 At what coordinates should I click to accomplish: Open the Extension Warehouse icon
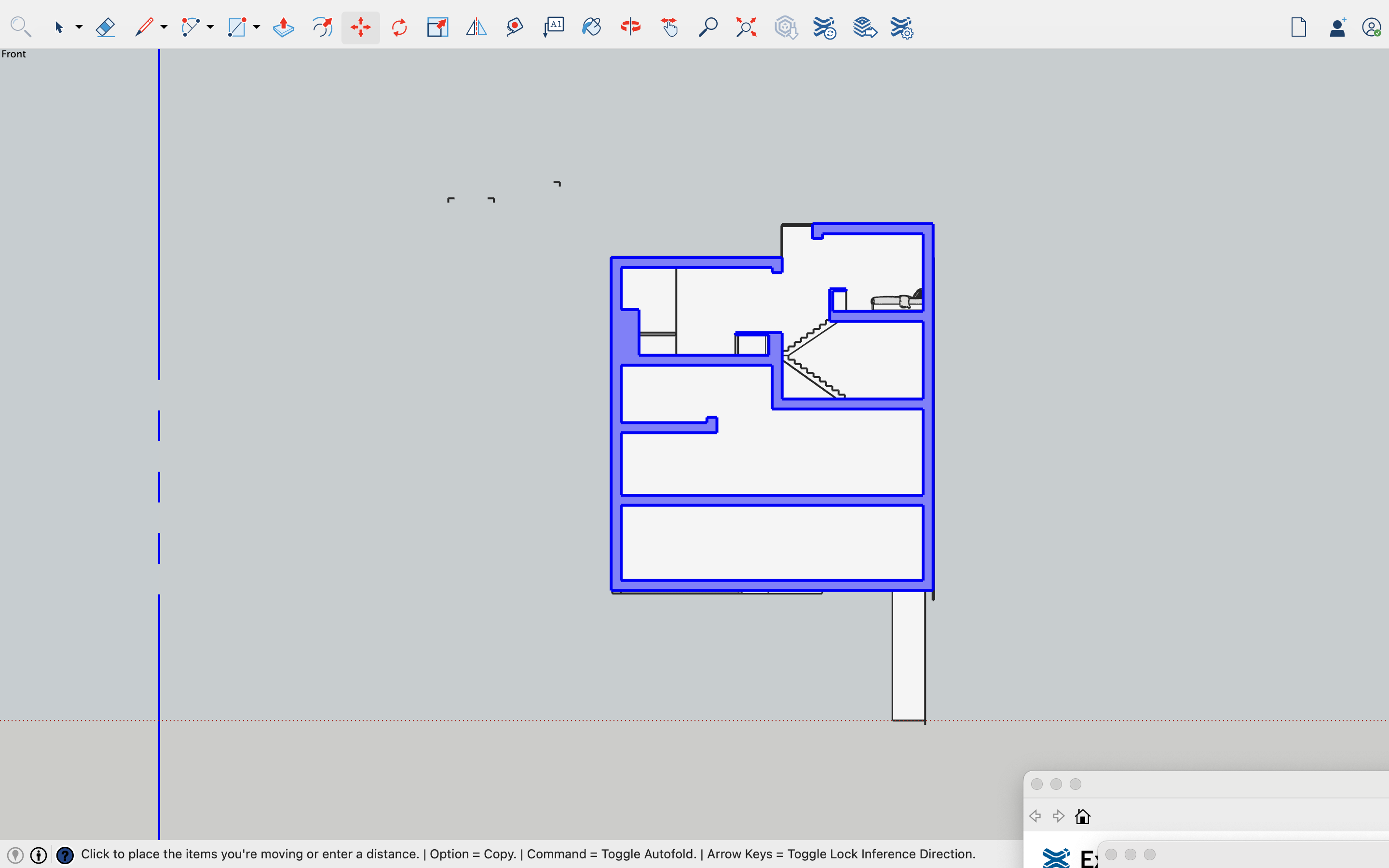[x=825, y=27]
